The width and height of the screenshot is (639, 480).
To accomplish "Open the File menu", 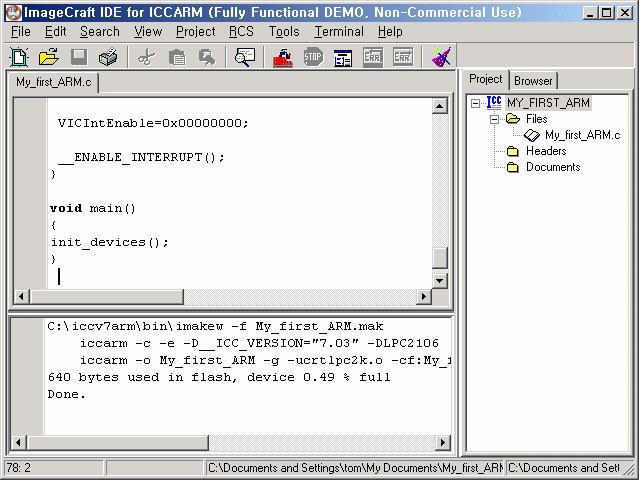I will point(20,31).
